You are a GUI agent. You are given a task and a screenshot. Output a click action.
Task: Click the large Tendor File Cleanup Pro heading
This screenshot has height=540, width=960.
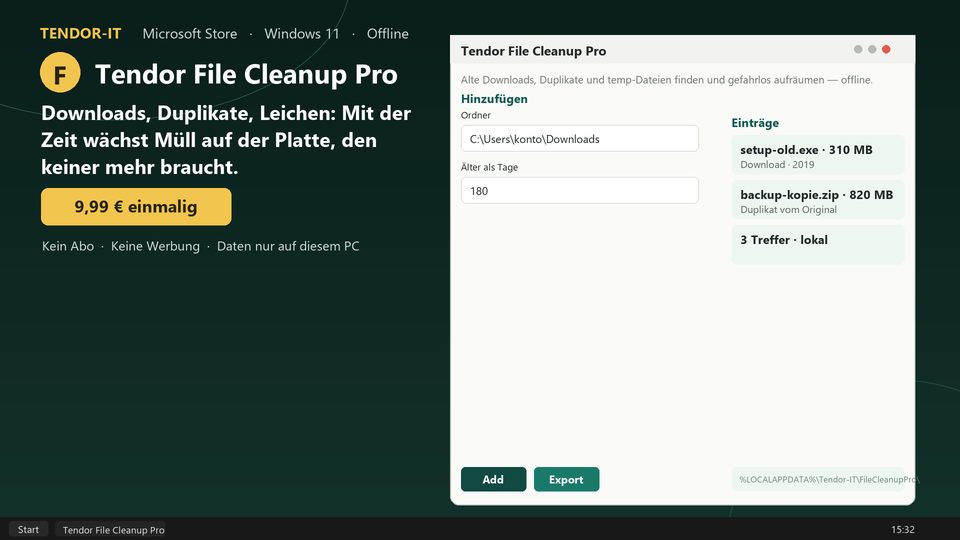pos(246,75)
